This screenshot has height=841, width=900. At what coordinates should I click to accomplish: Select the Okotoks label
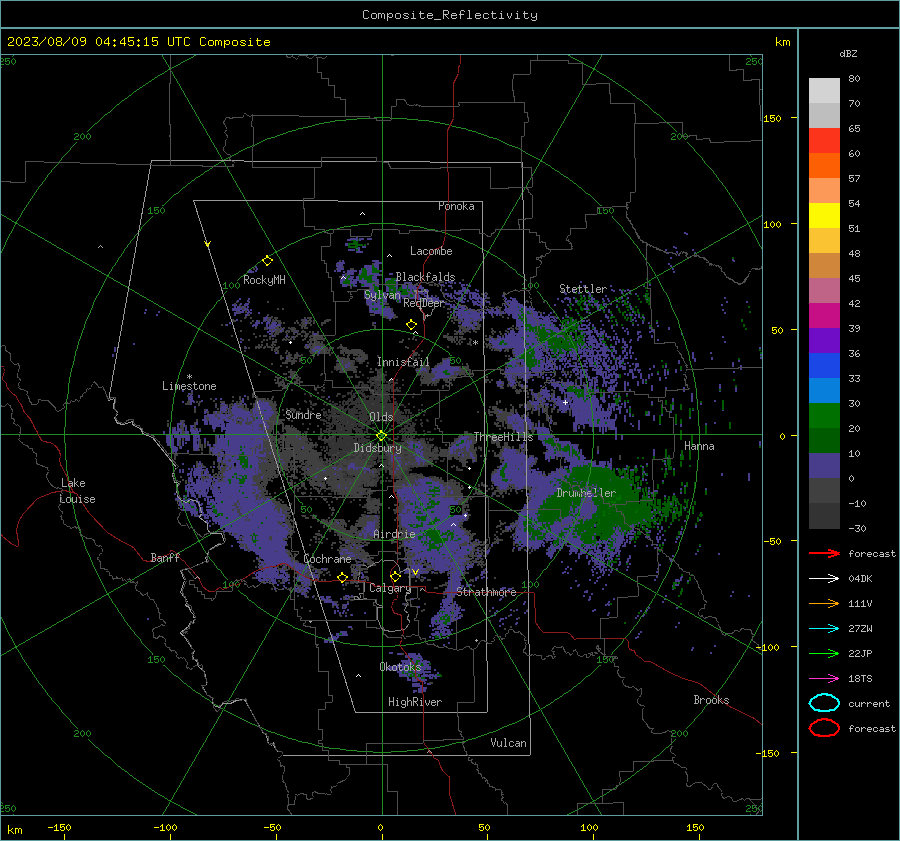[x=400, y=666]
